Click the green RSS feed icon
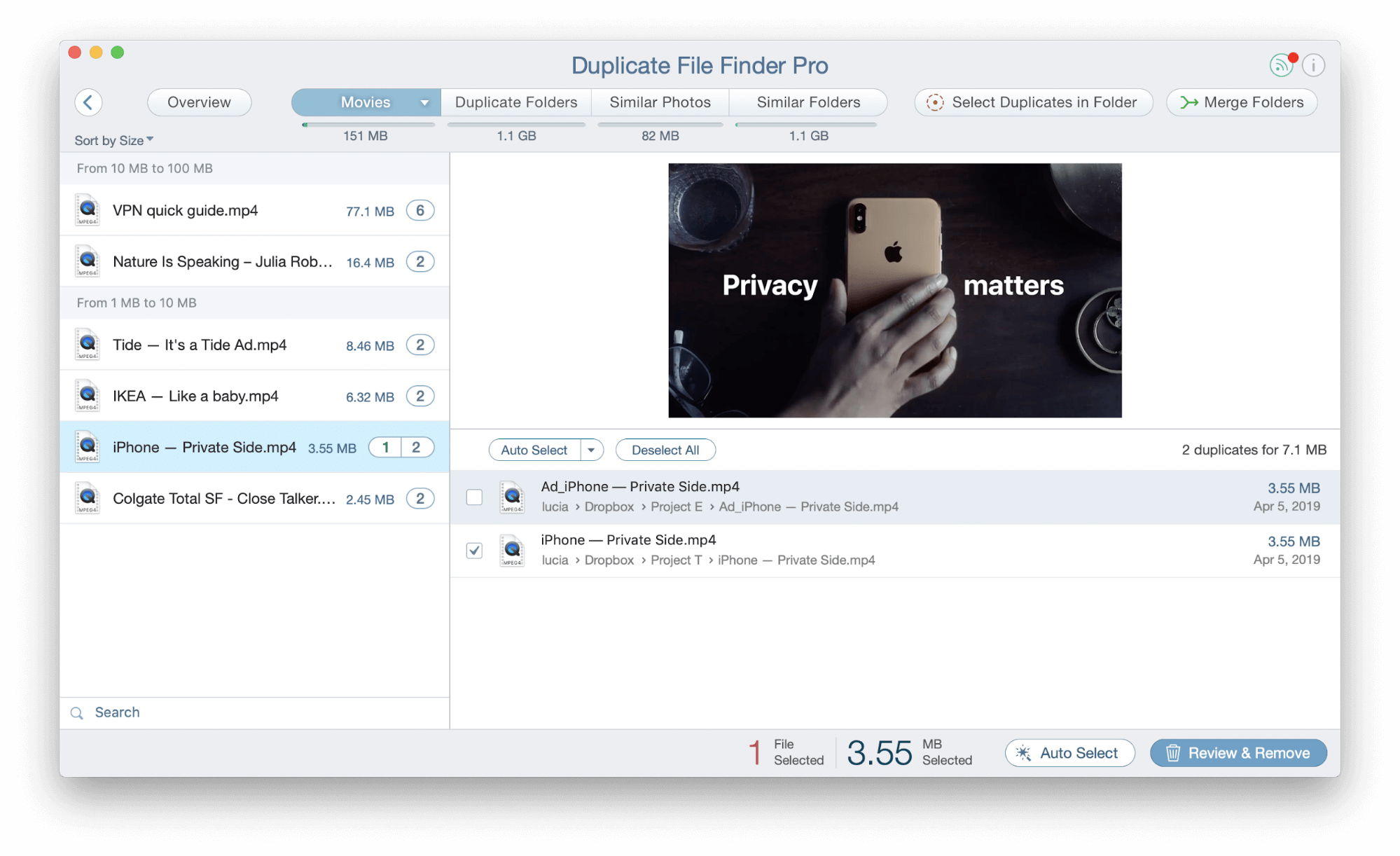The height and width of the screenshot is (856, 1400). point(1280,66)
